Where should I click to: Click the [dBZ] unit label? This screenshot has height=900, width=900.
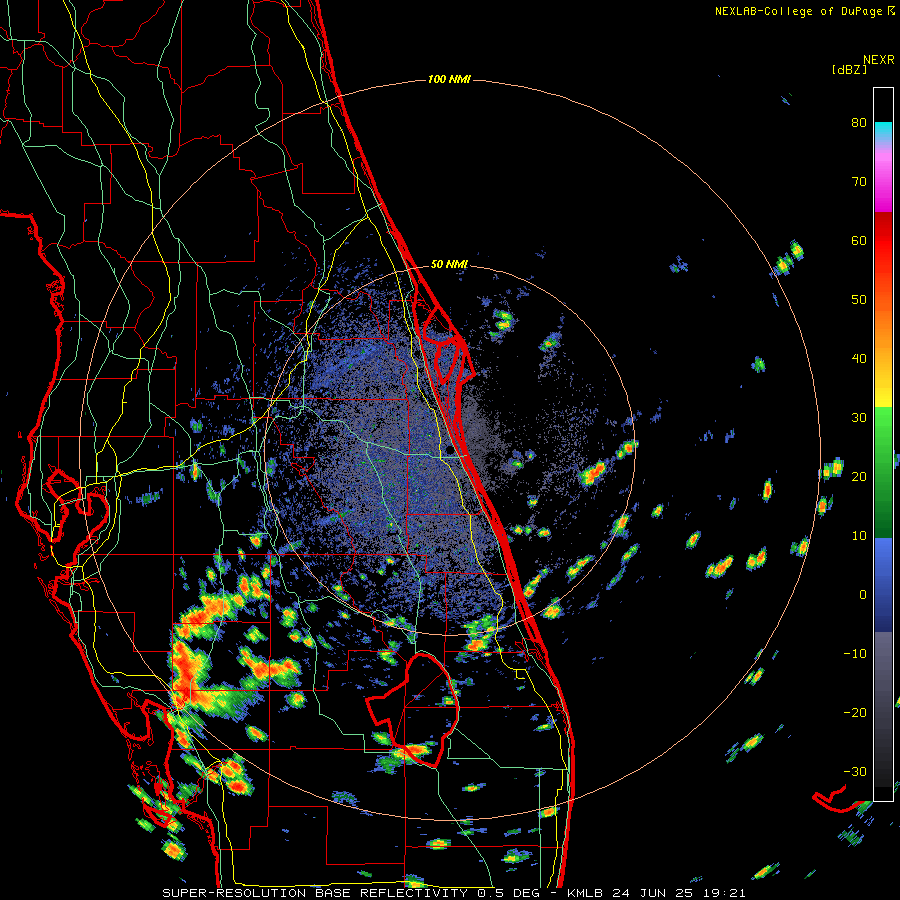(x=849, y=69)
